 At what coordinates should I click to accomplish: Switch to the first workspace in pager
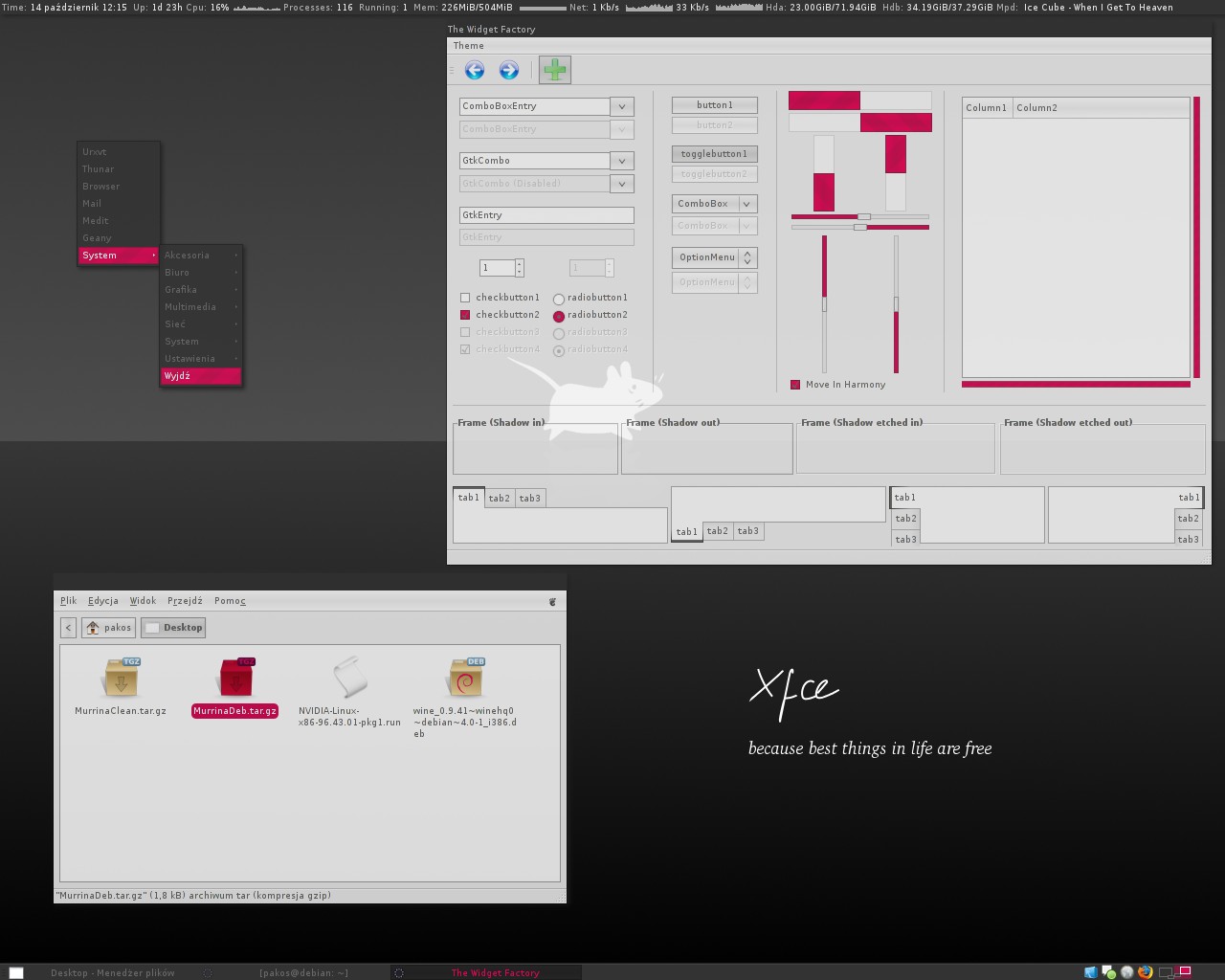(1167, 972)
